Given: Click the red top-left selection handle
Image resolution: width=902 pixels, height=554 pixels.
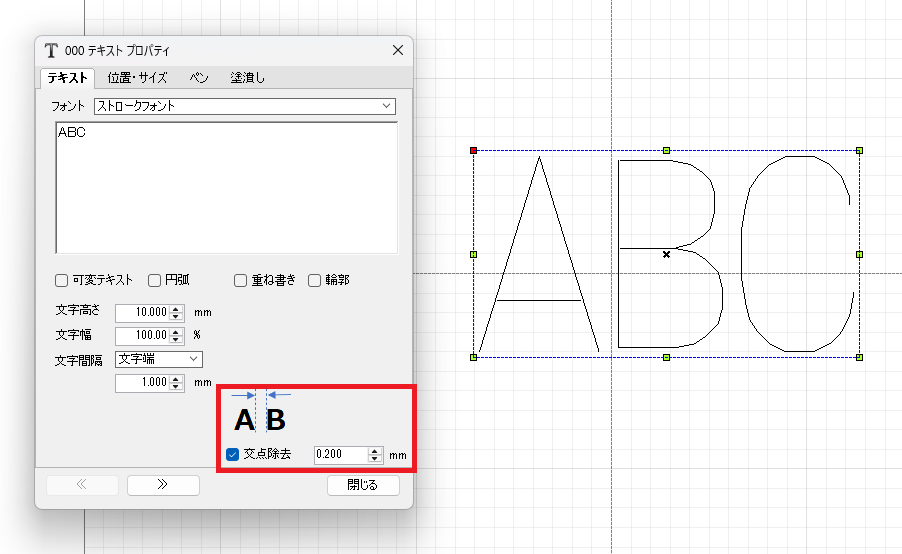Looking at the screenshot, I should coord(473,151).
